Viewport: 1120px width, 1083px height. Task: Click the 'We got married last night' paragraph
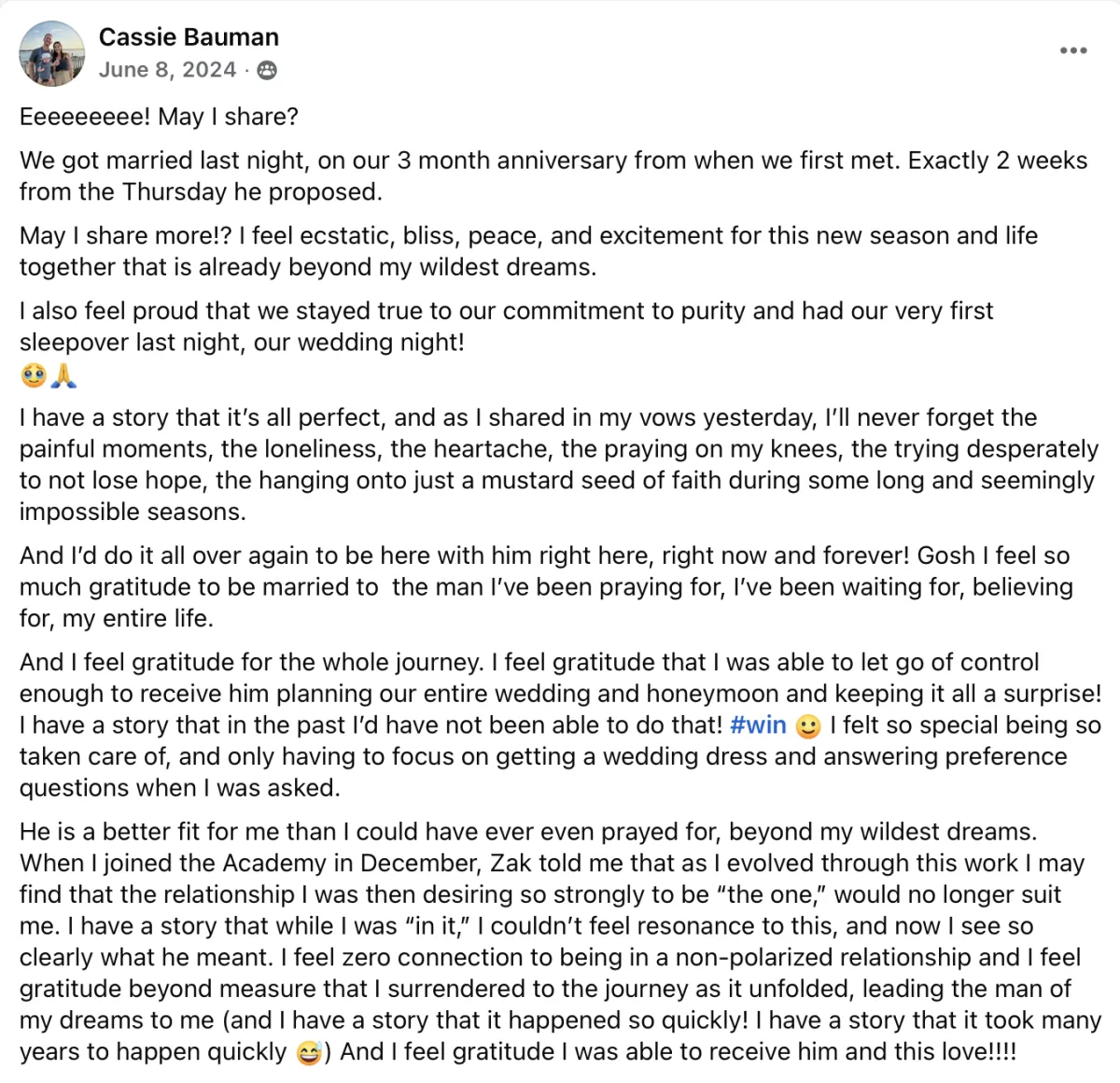click(x=553, y=176)
